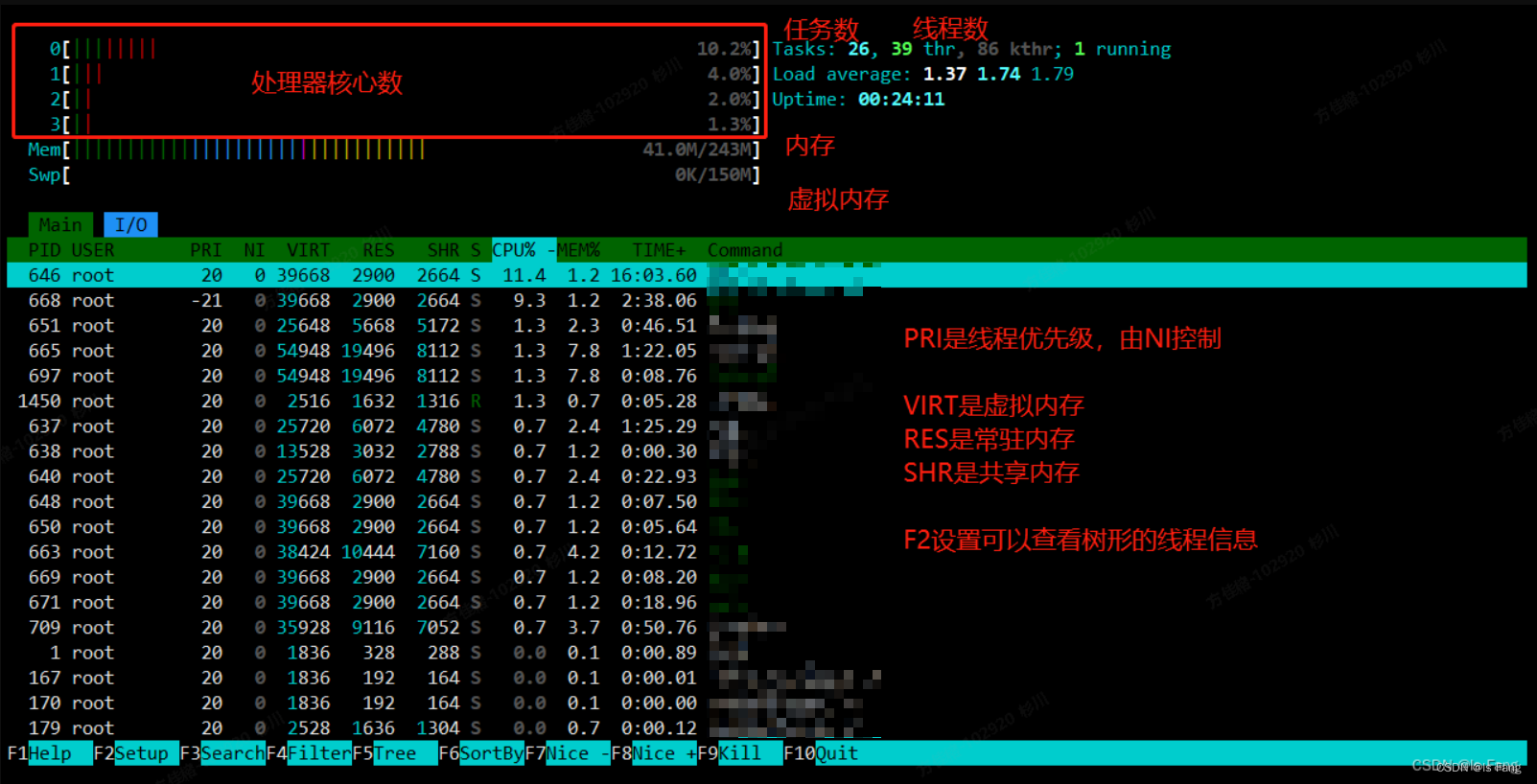Screen dimensions: 1537x784
Task: Sort by the Command column header
Action: tap(745, 250)
